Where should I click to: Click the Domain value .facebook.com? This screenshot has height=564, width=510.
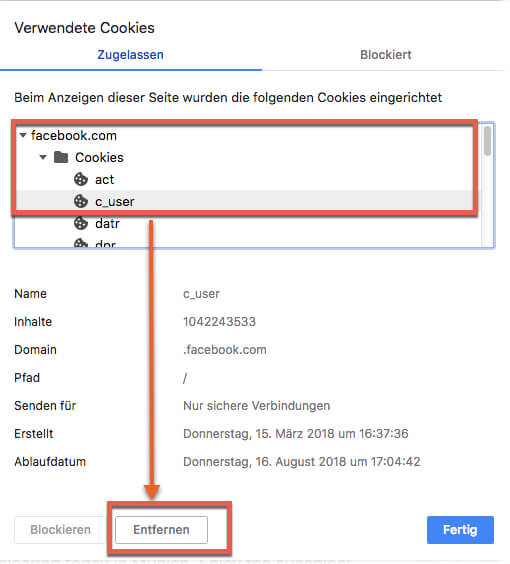[x=225, y=350]
